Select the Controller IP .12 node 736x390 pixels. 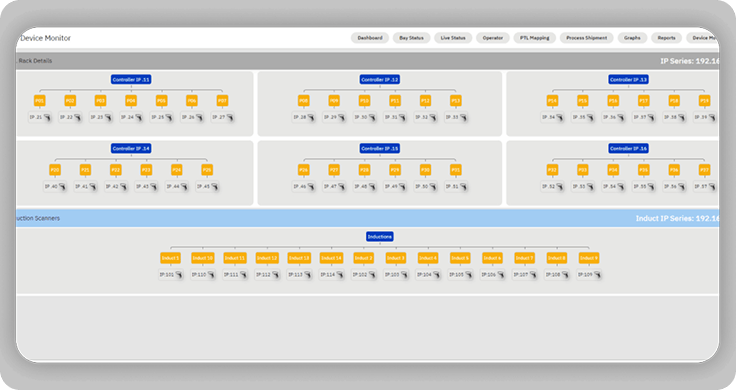click(x=380, y=80)
